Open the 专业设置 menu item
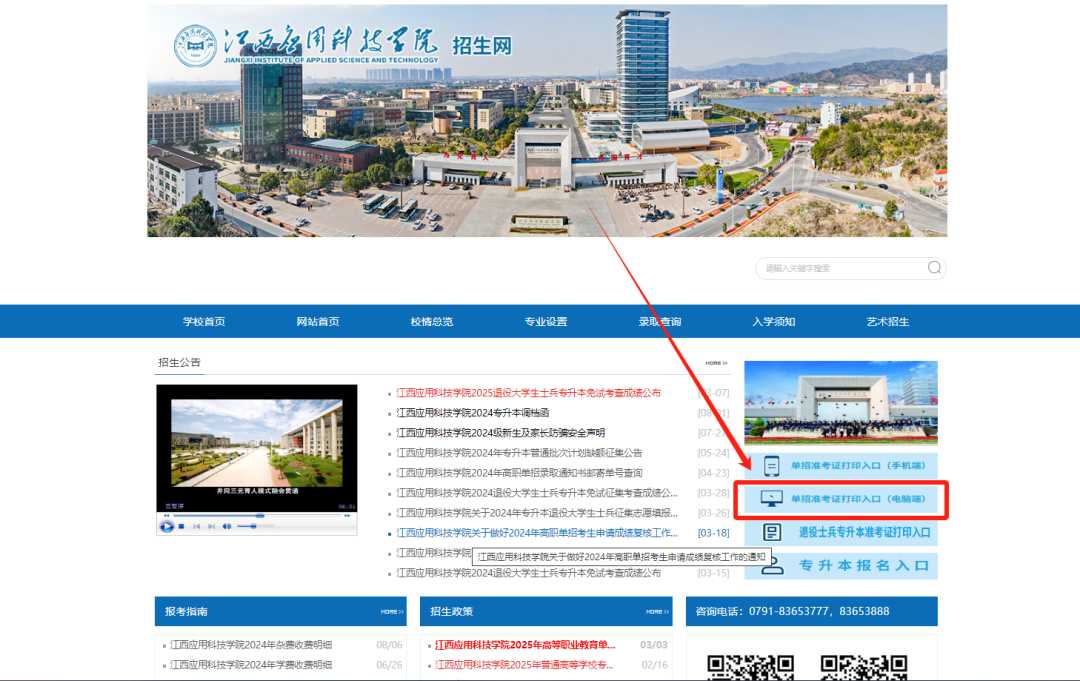1080x681 pixels. [x=546, y=322]
